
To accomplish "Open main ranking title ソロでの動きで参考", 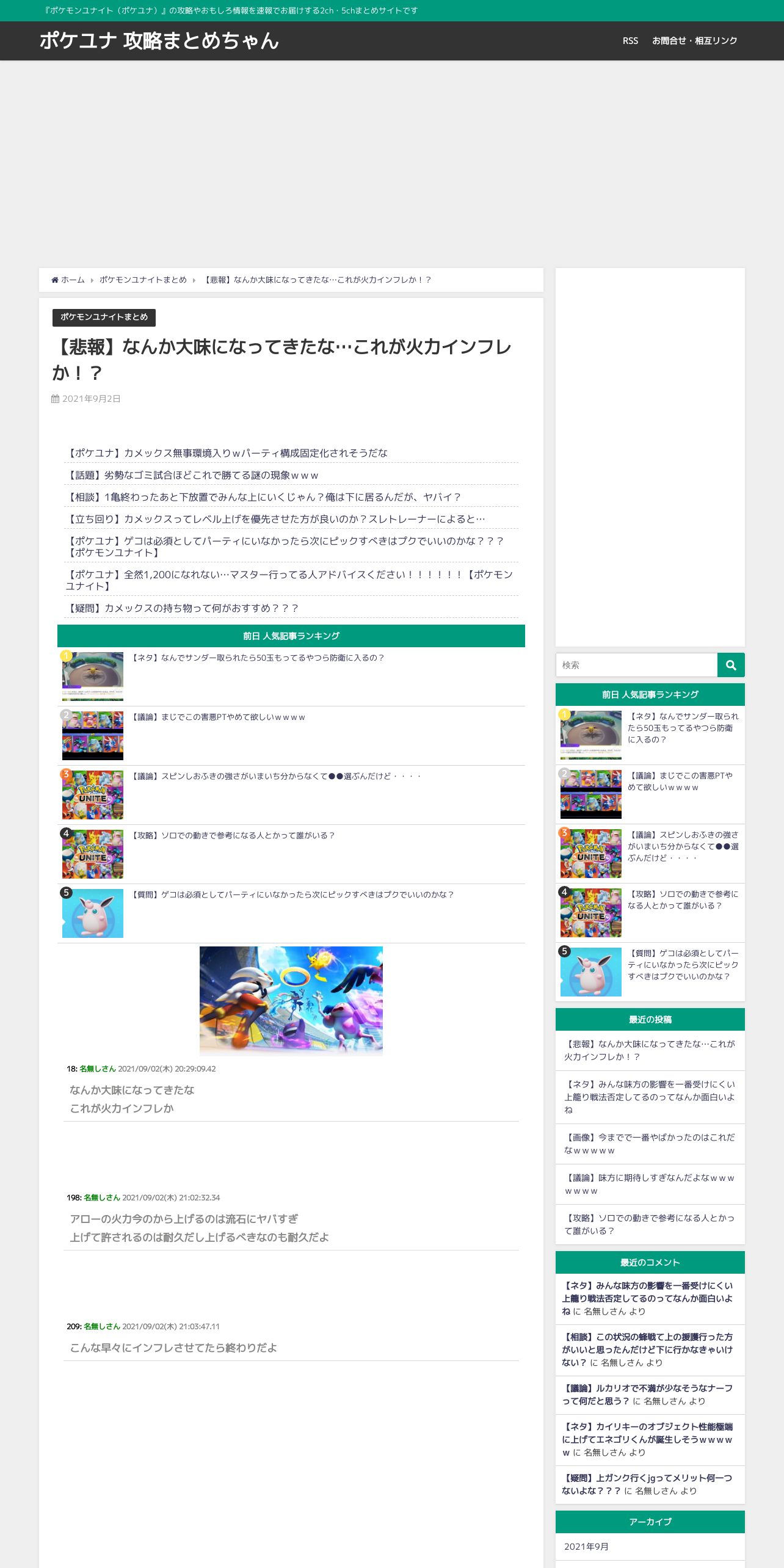I will coord(233,835).
